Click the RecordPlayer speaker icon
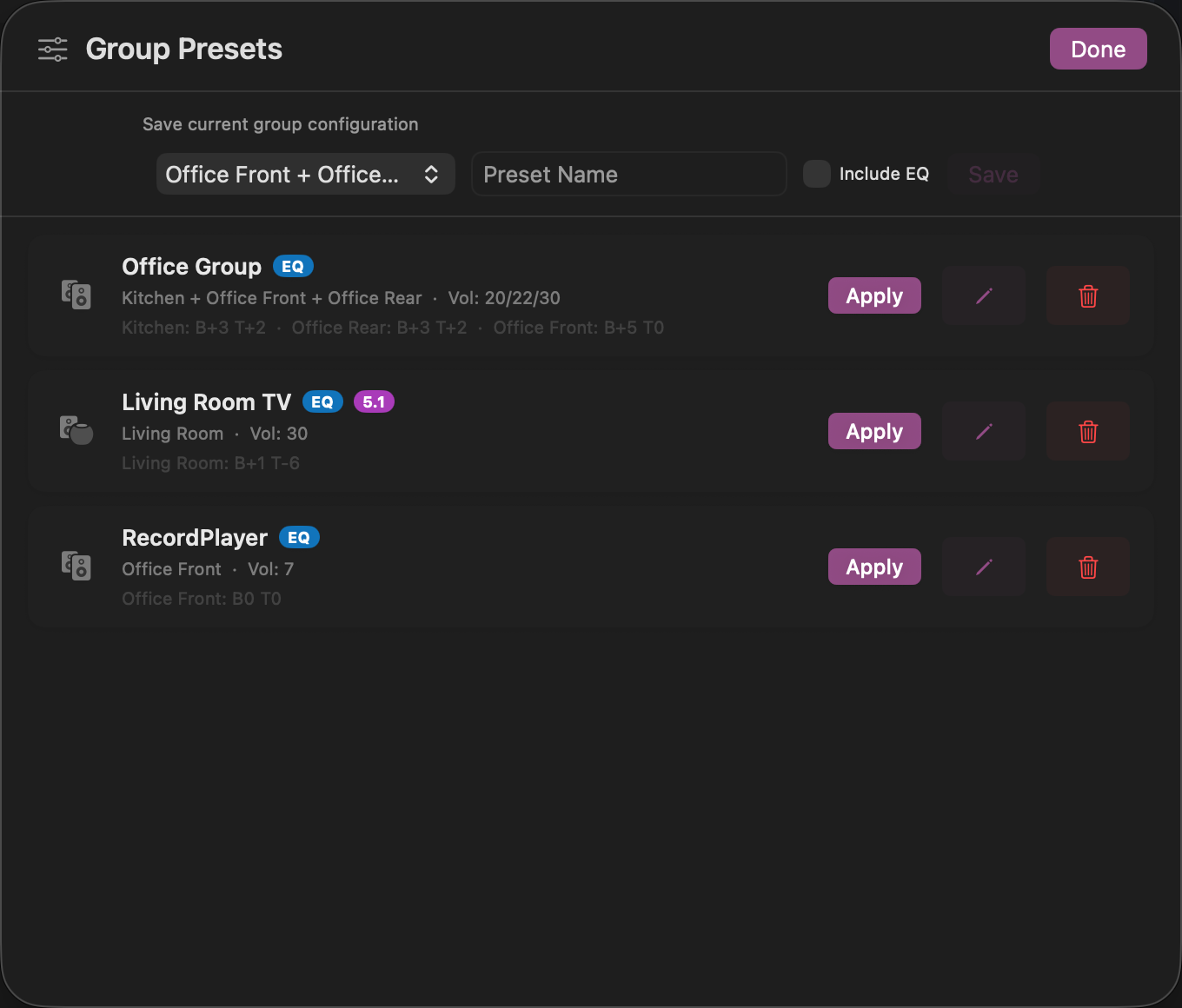 (x=76, y=566)
